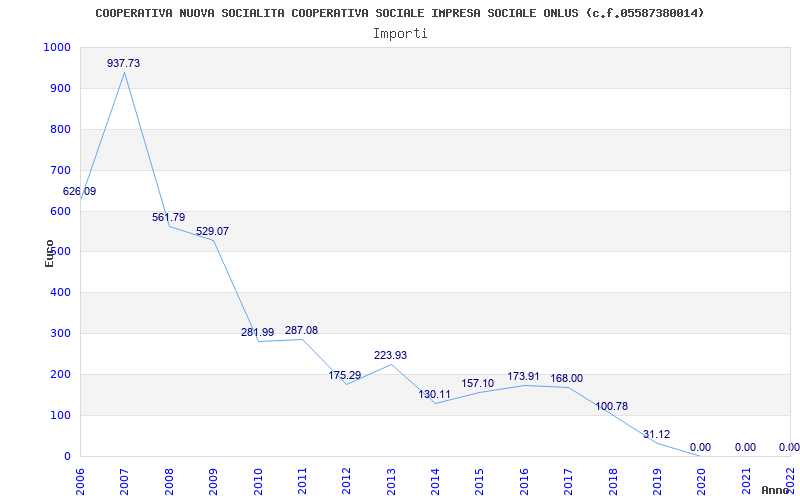Click the 2018 x-axis year label
This screenshot has height=500, width=800.
613,481
